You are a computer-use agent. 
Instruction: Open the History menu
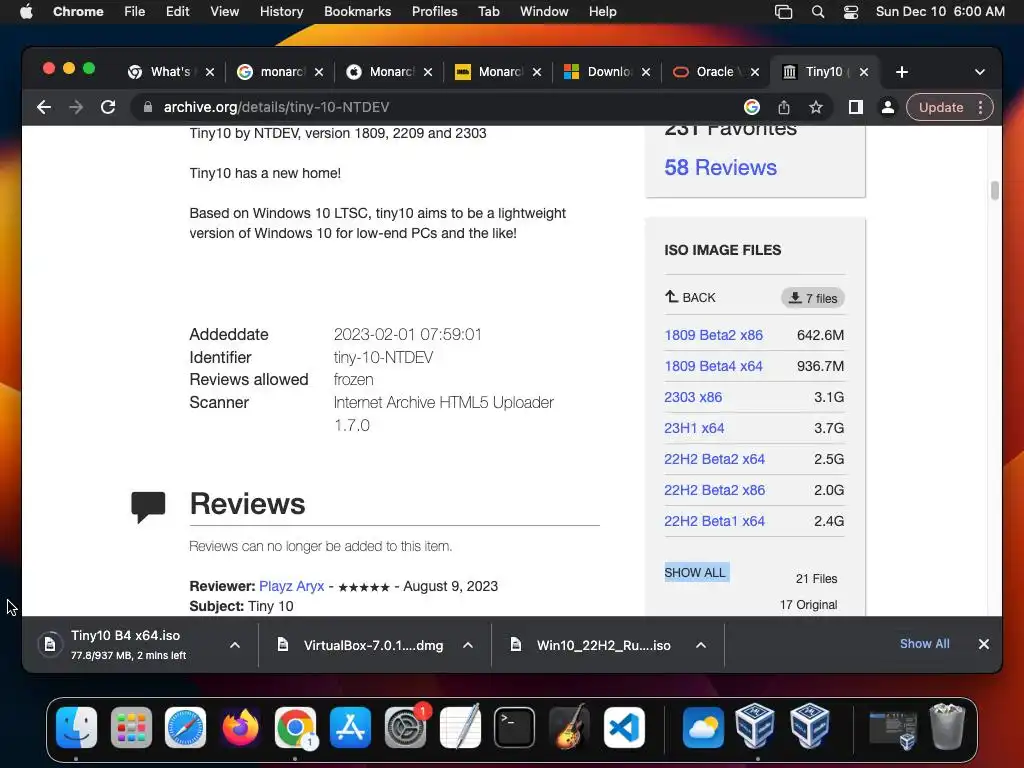281,12
